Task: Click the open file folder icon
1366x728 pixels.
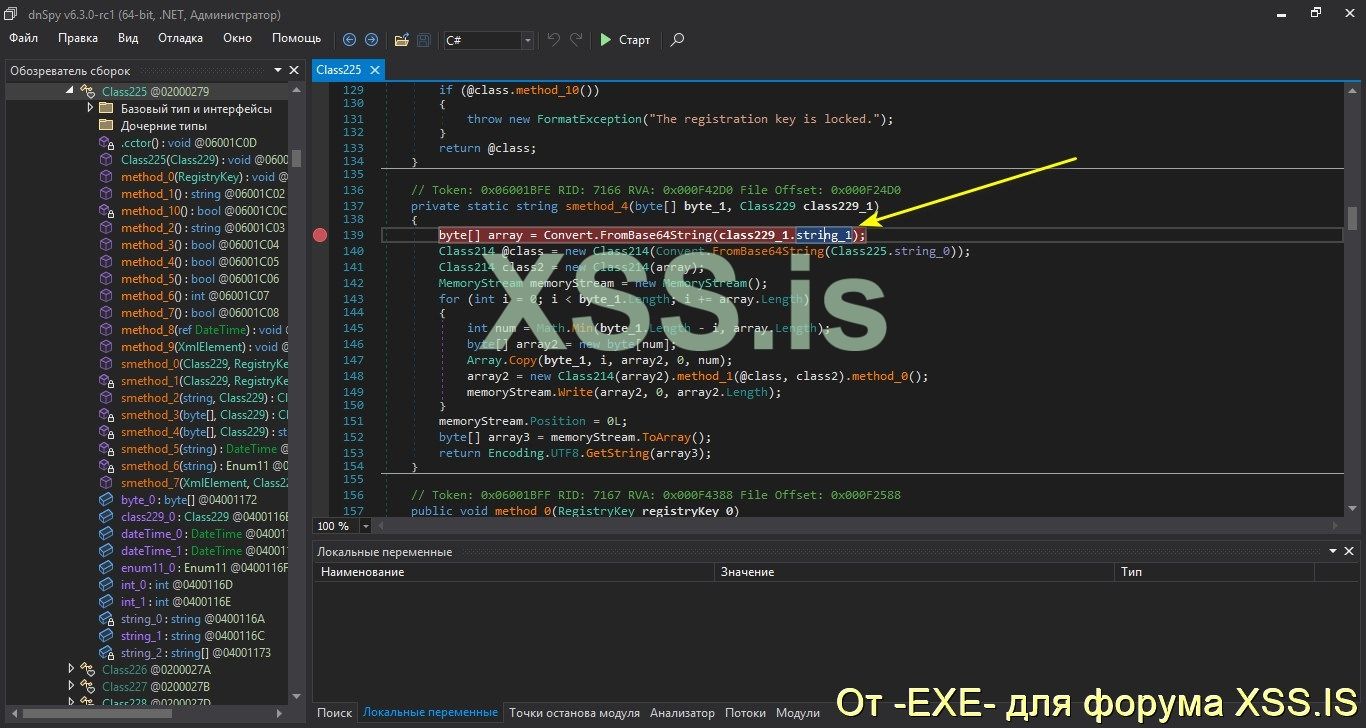Action: [x=401, y=40]
